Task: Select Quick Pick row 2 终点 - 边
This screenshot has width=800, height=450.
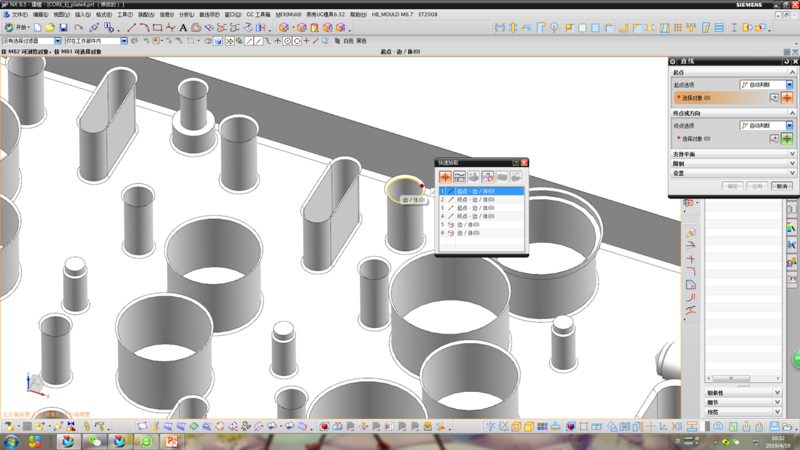Action: tap(482, 199)
